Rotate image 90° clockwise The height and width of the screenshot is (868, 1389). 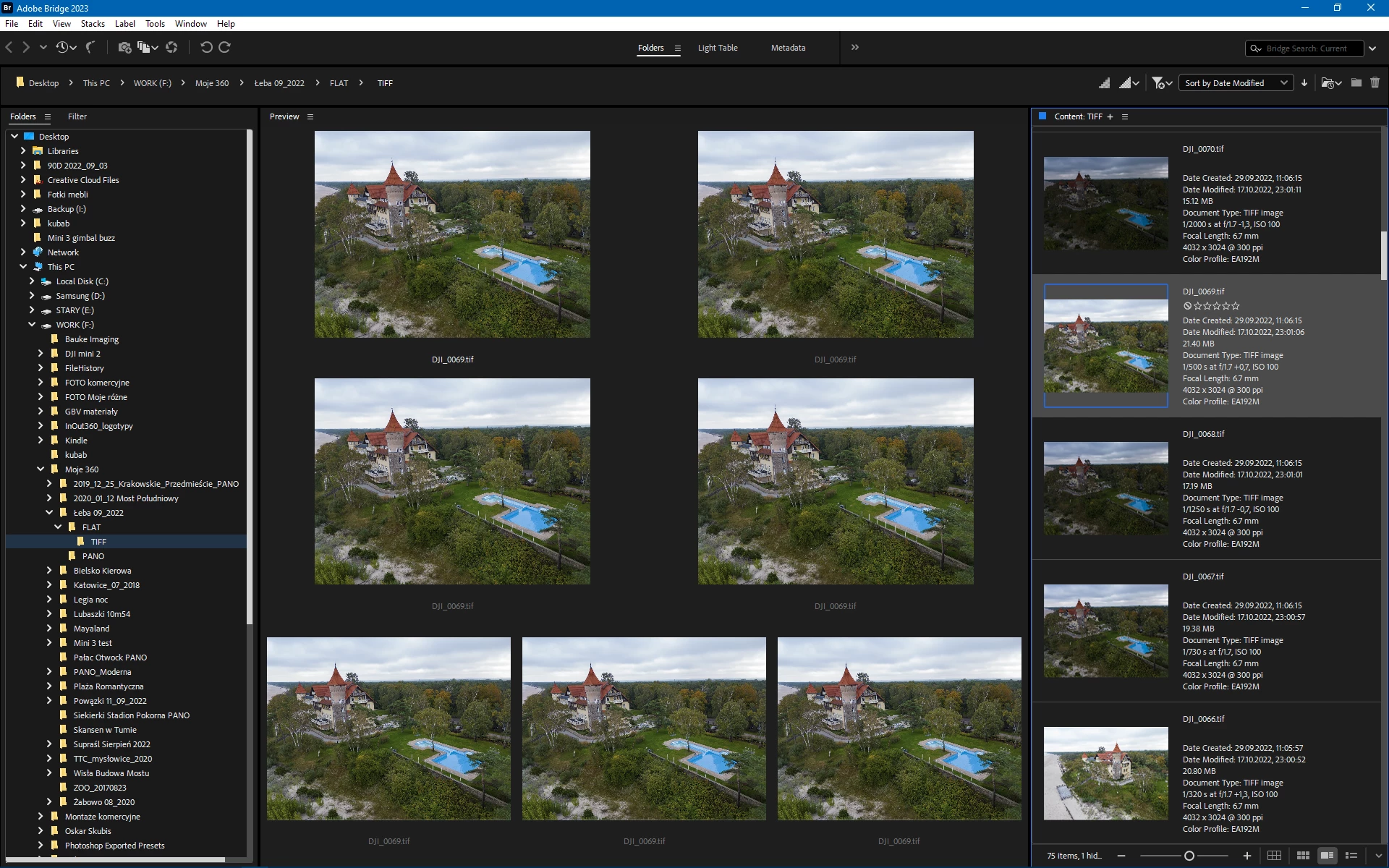point(225,48)
